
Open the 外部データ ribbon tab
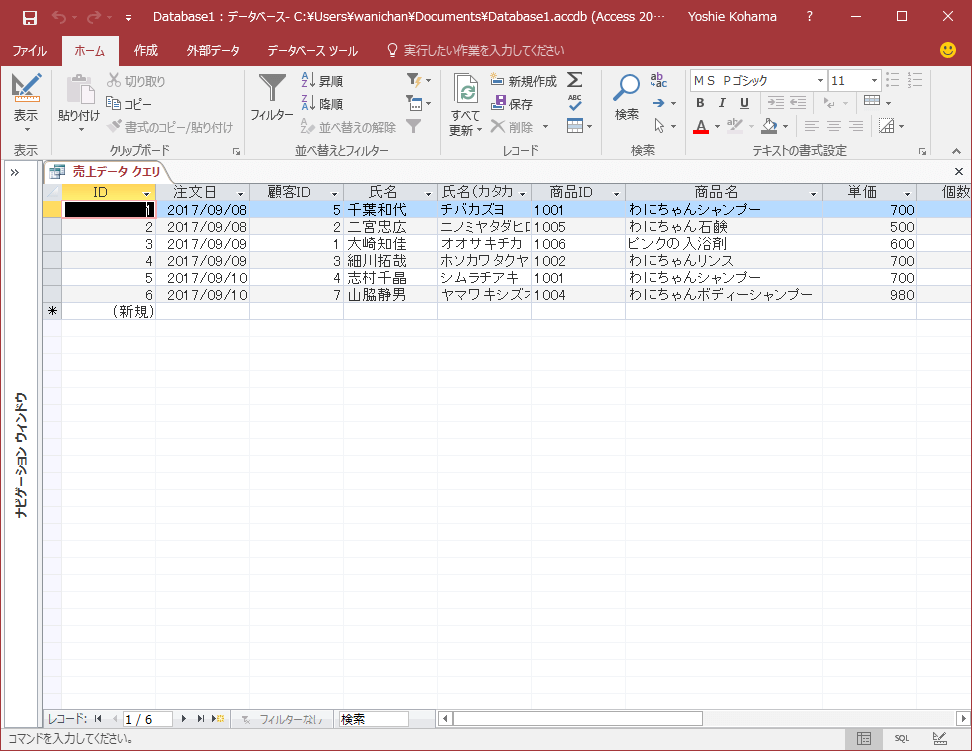213,51
